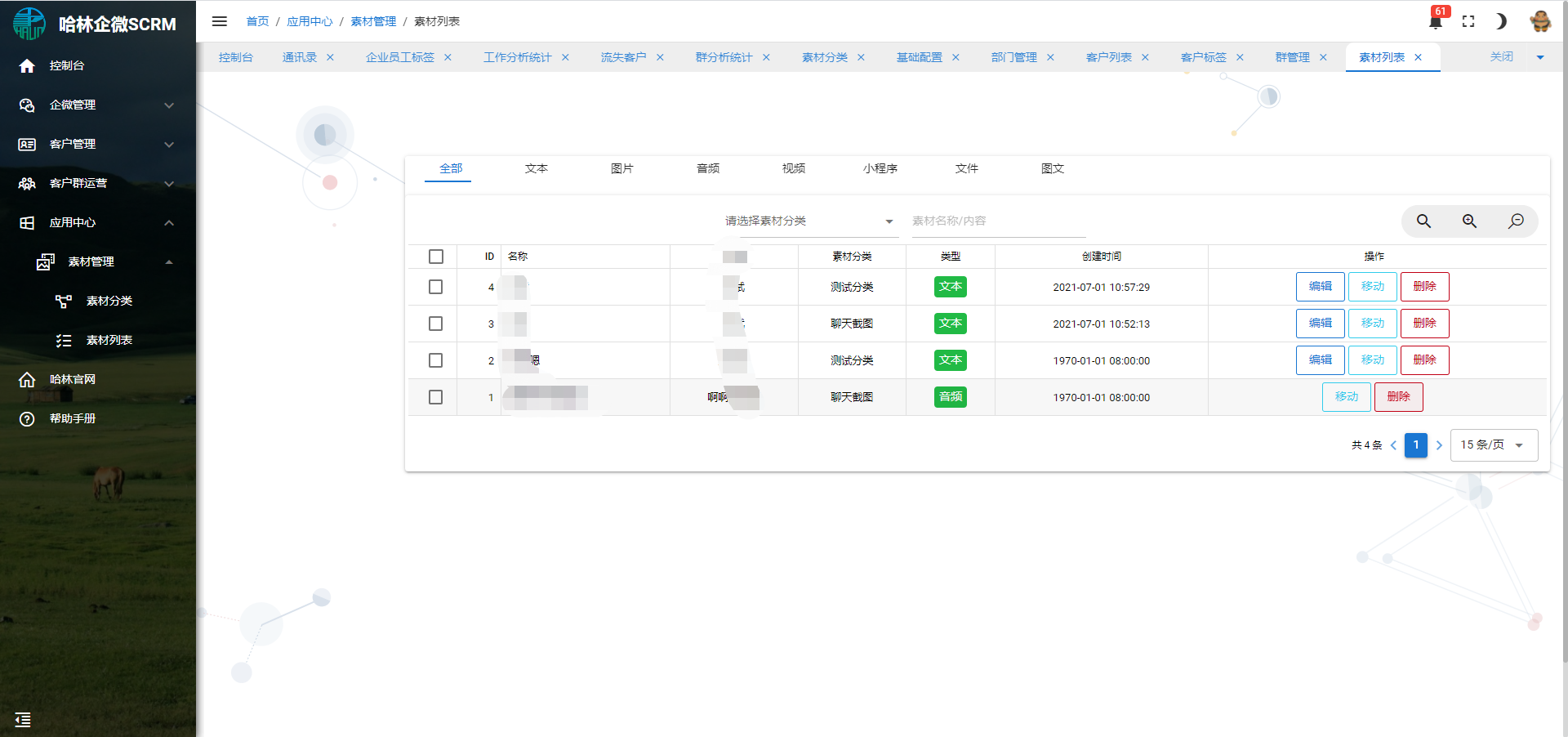Screen dimensions: 1568x737
Task: Click 移动 for row ID 1
Action: pos(1347,397)
